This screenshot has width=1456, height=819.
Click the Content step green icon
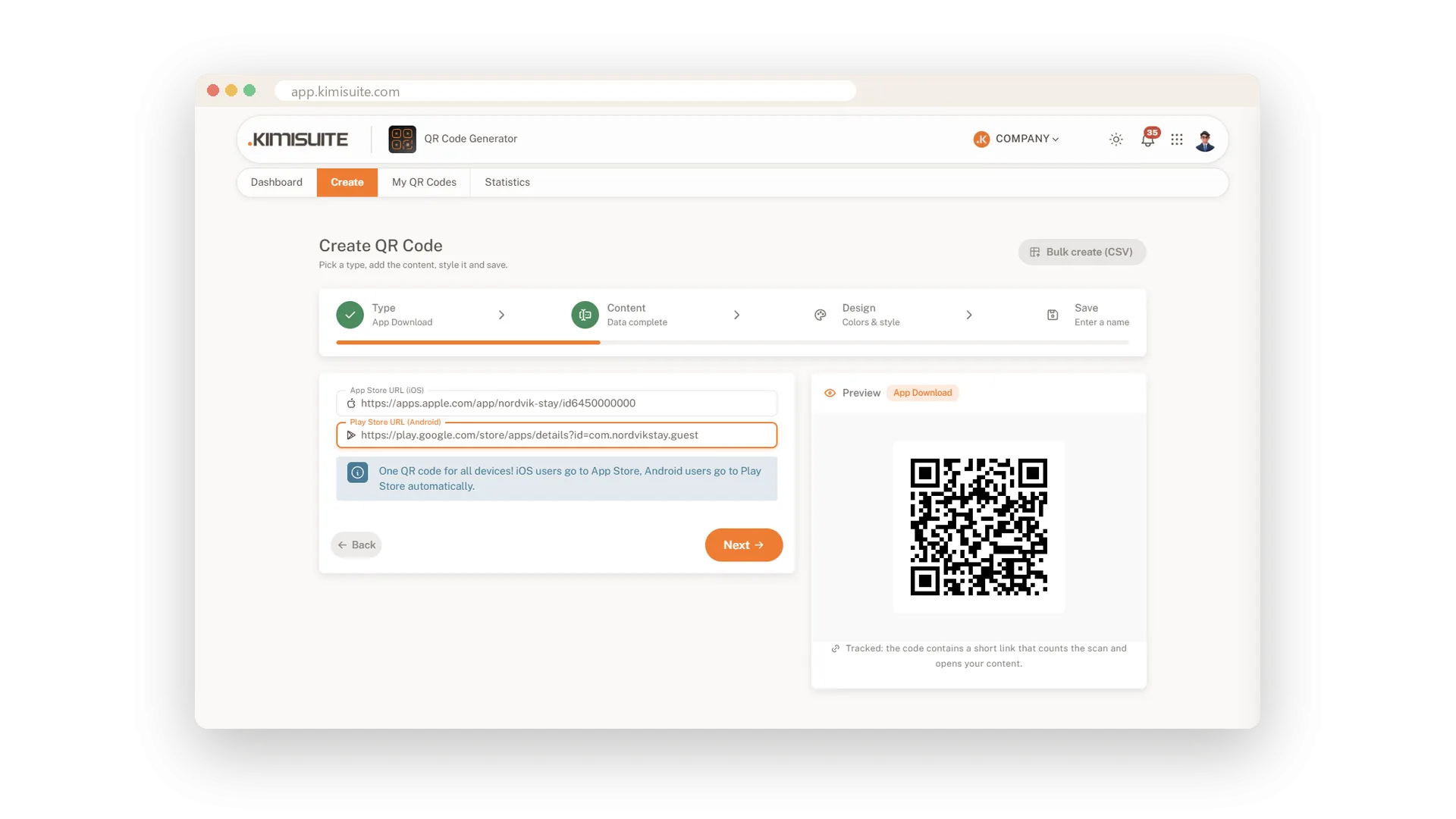coord(585,315)
